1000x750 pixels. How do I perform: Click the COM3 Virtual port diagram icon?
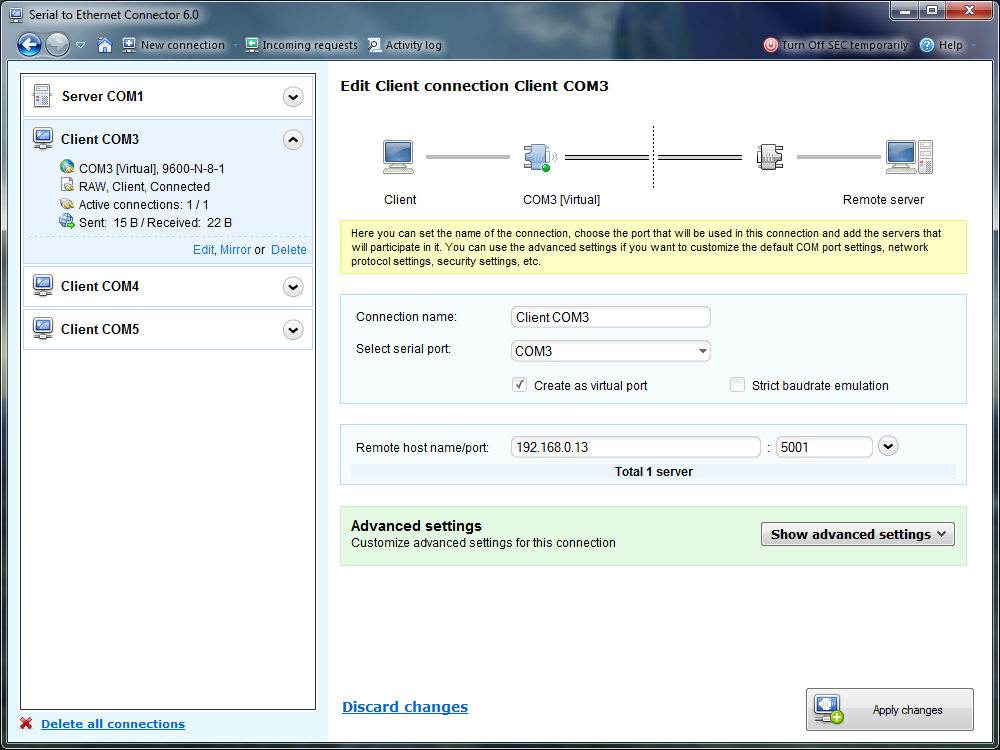click(x=539, y=157)
